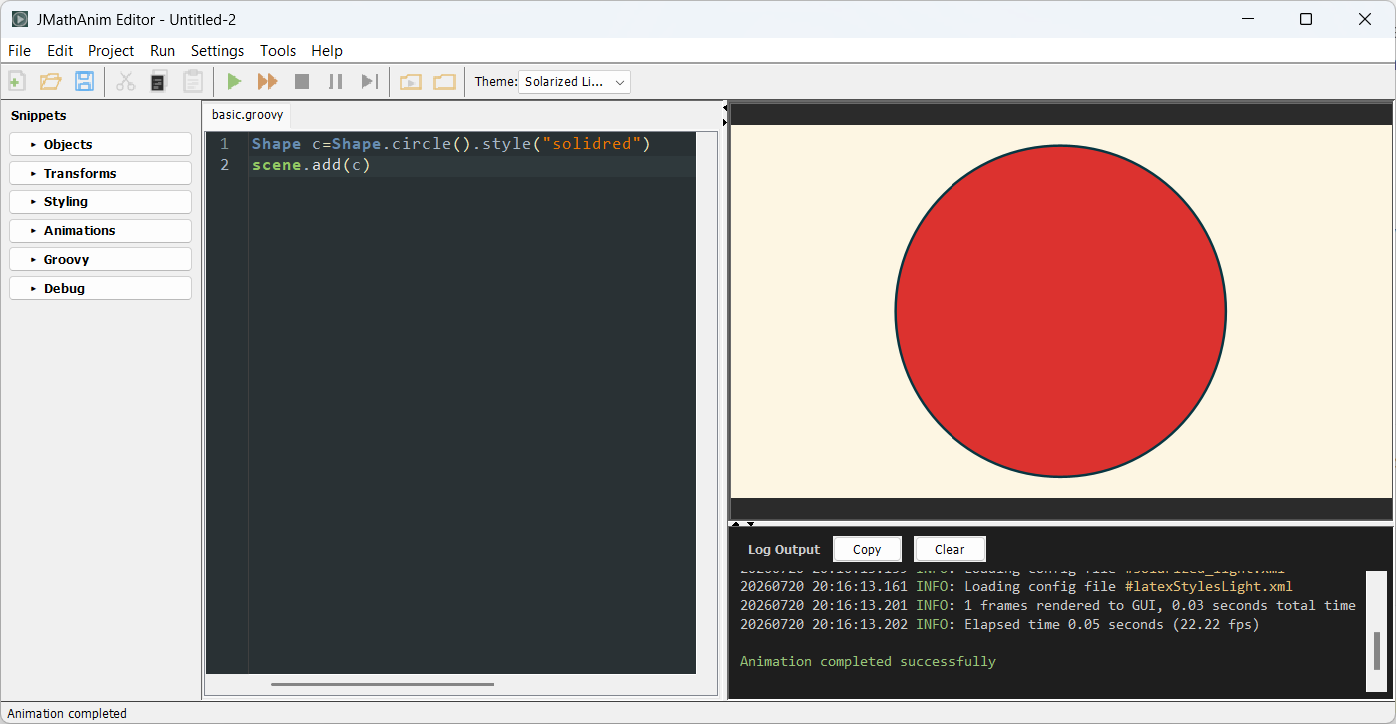Open the Edit menu
1396x724 pixels.
click(x=60, y=51)
